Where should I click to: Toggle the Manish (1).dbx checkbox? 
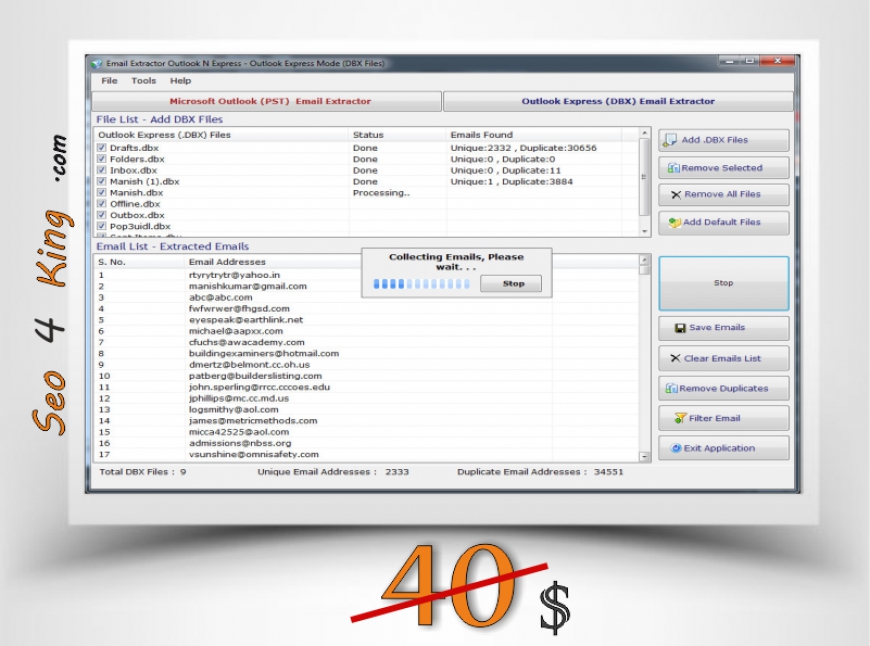(102, 181)
